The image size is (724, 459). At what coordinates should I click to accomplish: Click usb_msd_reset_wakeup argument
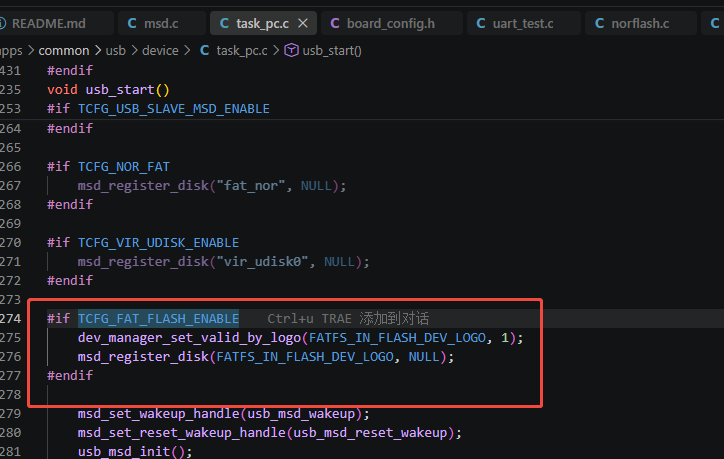(370, 433)
